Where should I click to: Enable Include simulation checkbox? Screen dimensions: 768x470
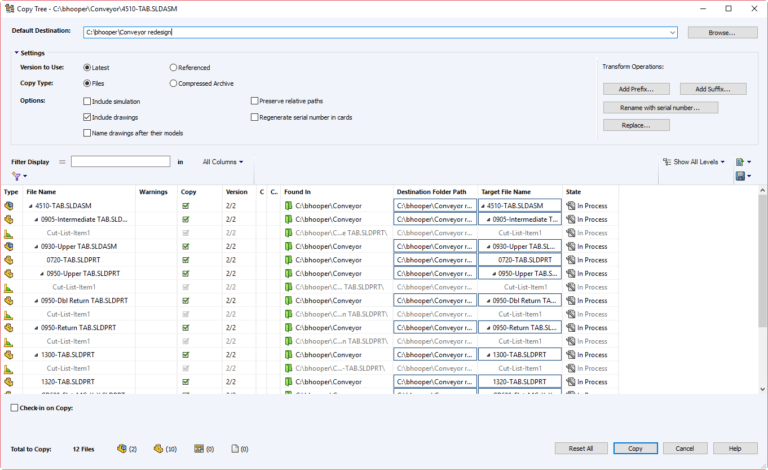click(87, 101)
